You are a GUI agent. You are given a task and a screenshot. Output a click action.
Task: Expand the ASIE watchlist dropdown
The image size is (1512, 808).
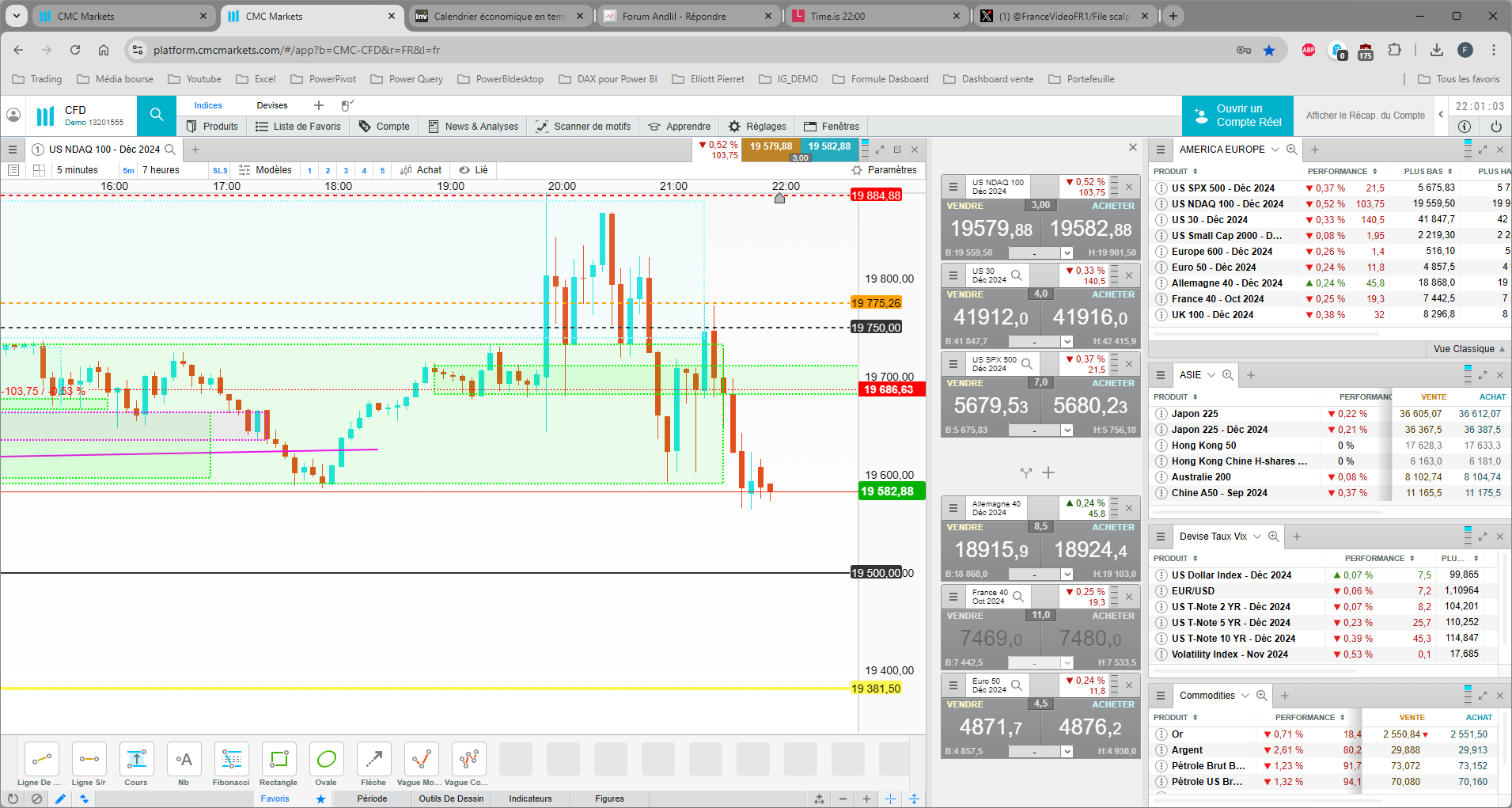[x=1211, y=375]
